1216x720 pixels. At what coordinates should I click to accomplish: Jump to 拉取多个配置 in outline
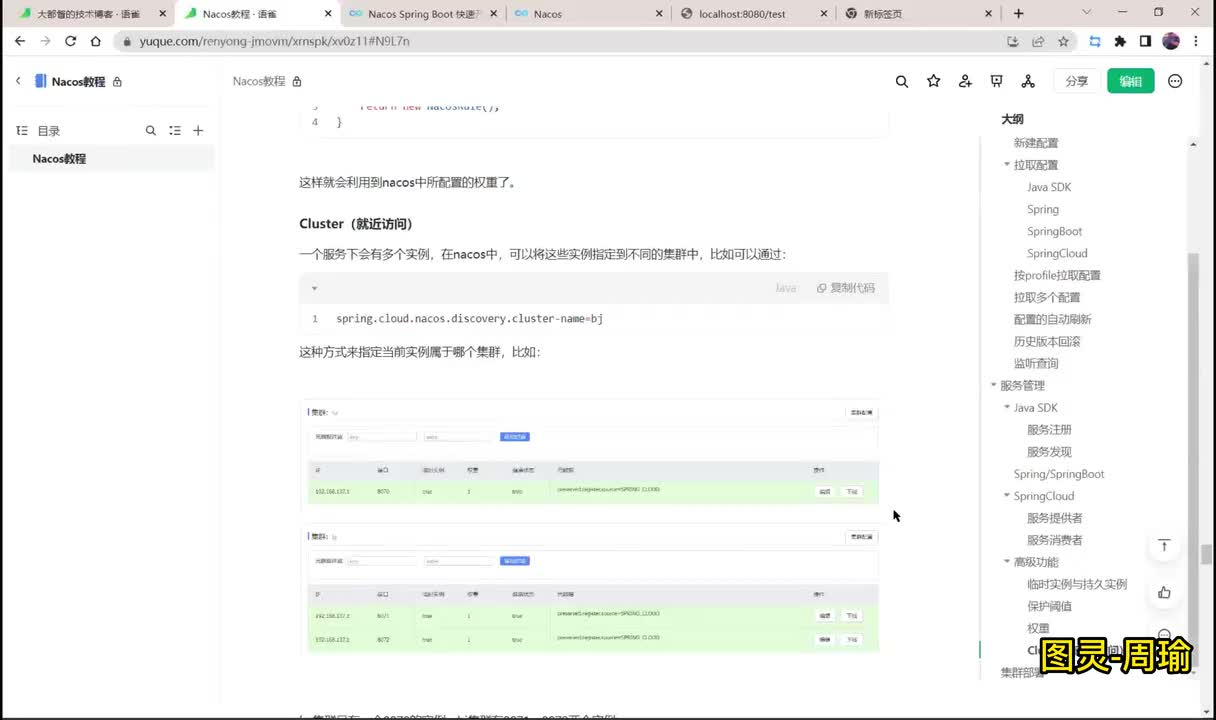[1047, 297]
